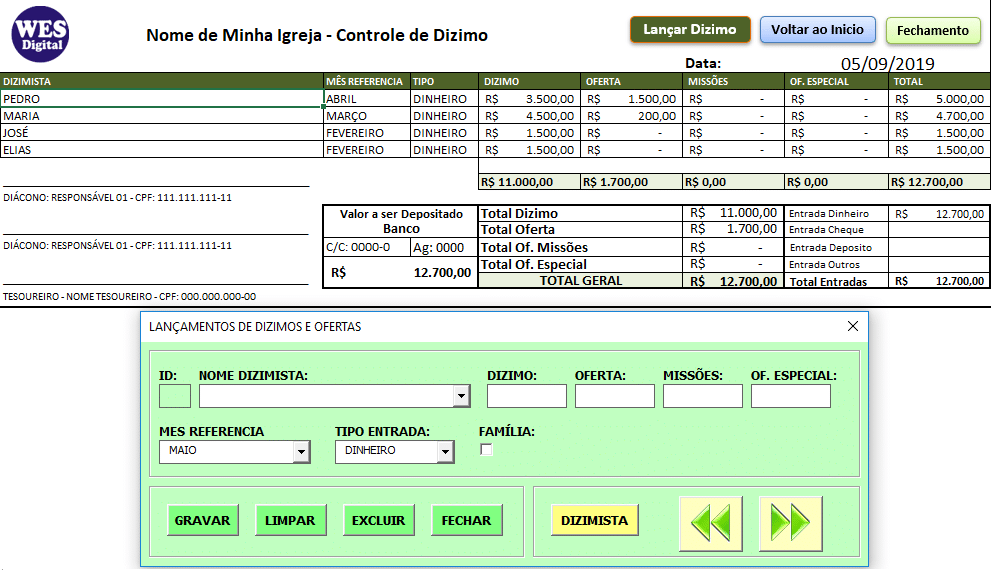Check the Família checkbox

(486, 449)
